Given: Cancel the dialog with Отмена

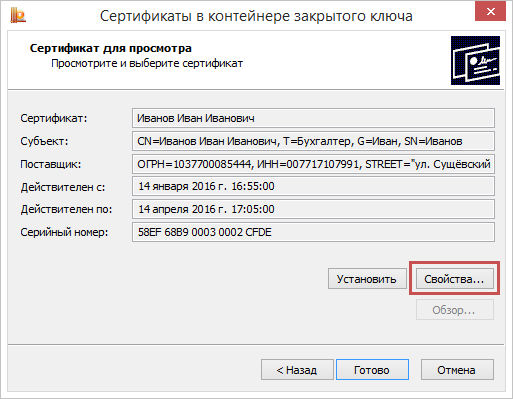Looking at the screenshot, I should [457, 369].
